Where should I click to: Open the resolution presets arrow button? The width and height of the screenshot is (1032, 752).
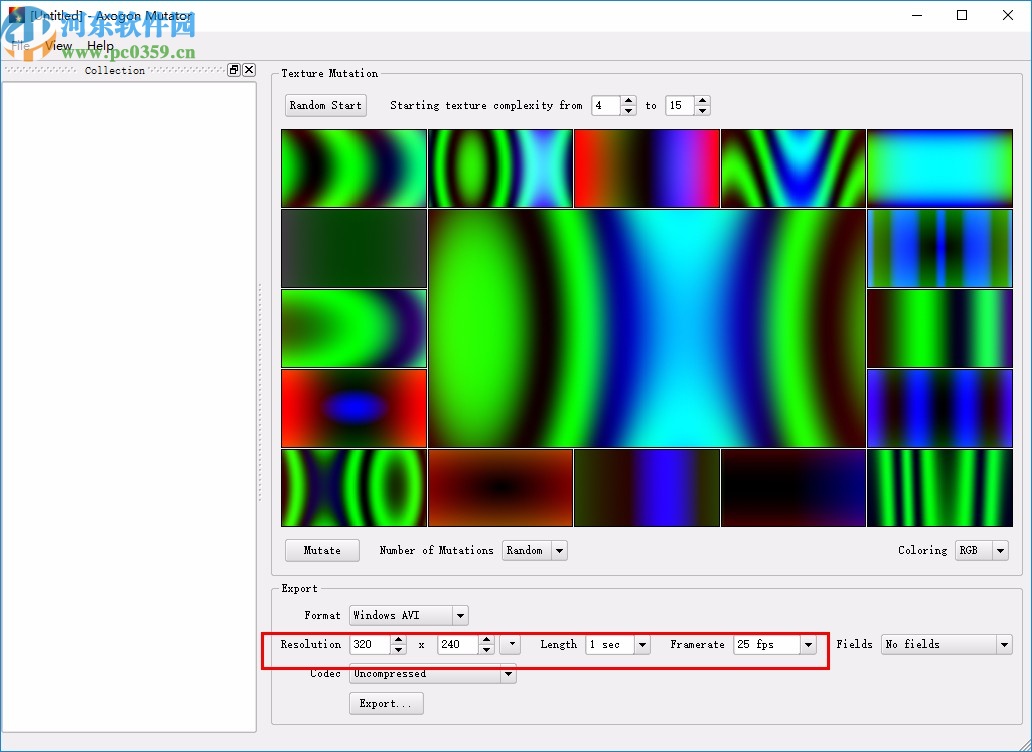[510, 645]
